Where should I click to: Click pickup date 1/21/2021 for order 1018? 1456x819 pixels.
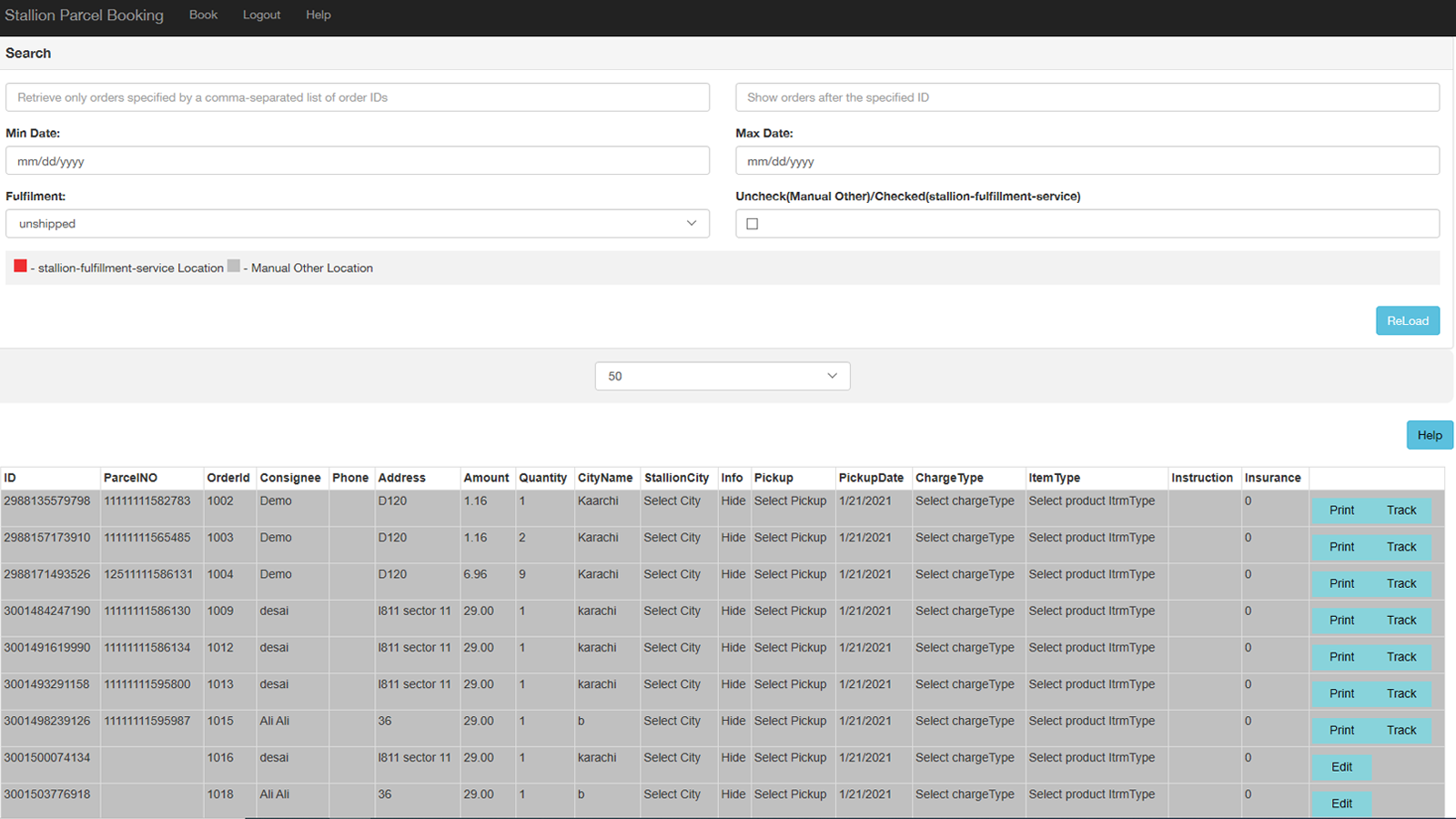[864, 794]
